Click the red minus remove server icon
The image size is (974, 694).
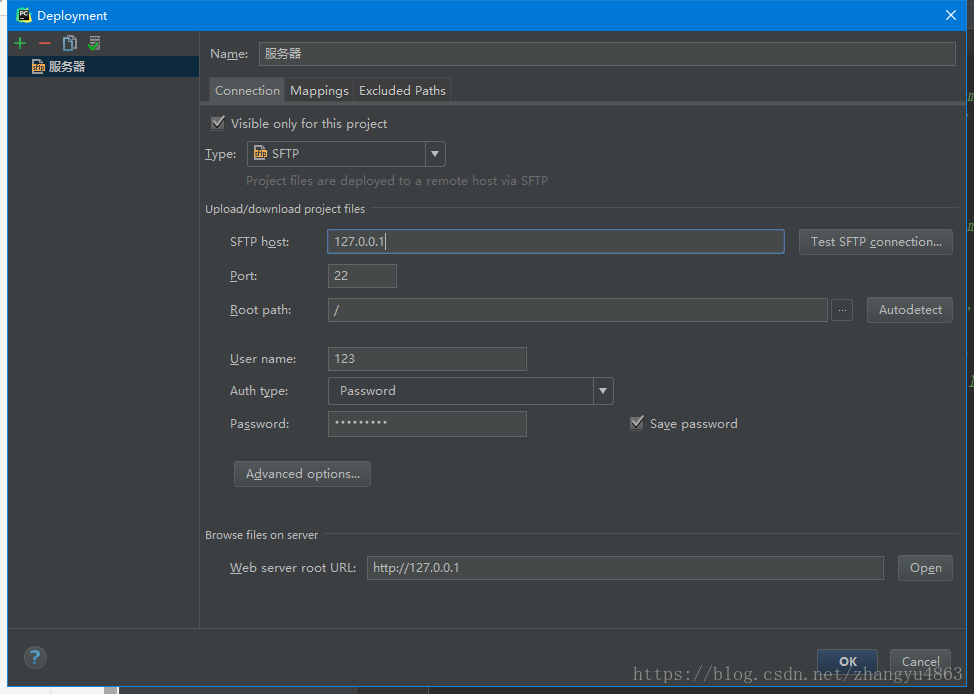click(44, 43)
